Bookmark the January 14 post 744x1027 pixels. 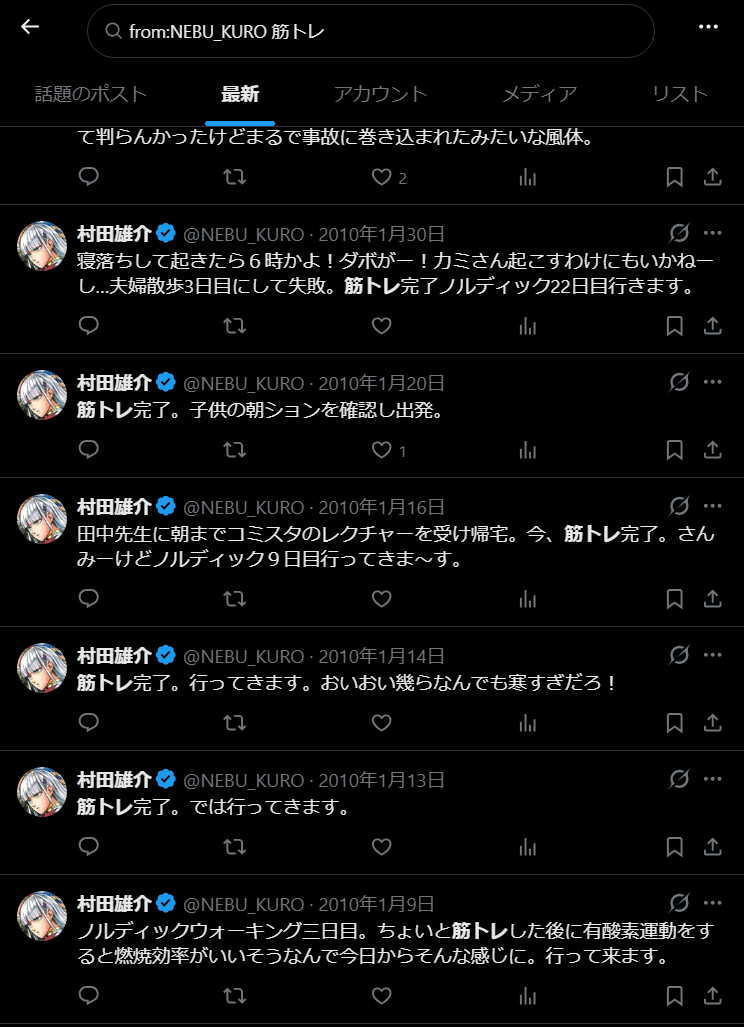(675, 722)
